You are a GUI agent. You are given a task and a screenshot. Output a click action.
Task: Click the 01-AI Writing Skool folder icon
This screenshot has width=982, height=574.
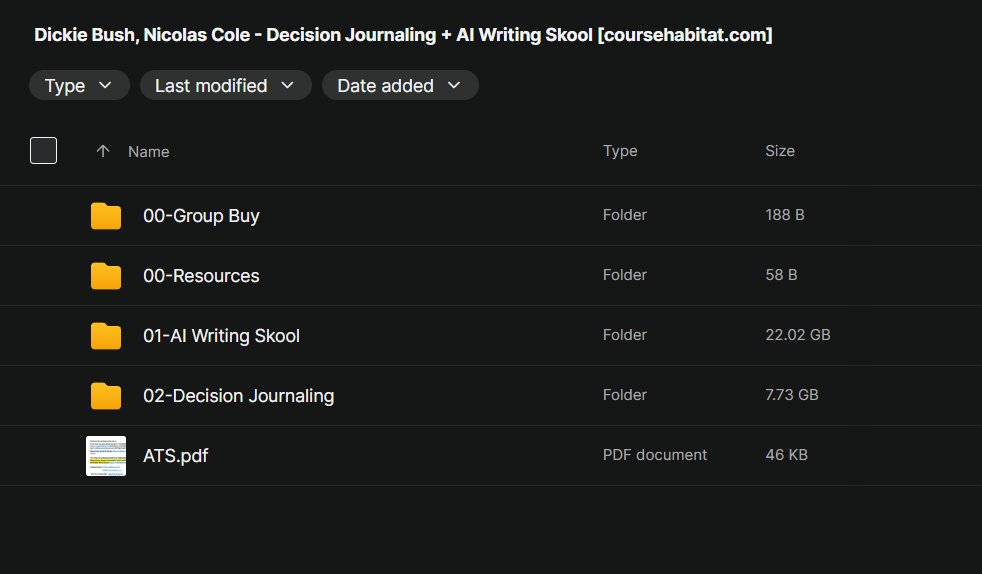tap(106, 336)
